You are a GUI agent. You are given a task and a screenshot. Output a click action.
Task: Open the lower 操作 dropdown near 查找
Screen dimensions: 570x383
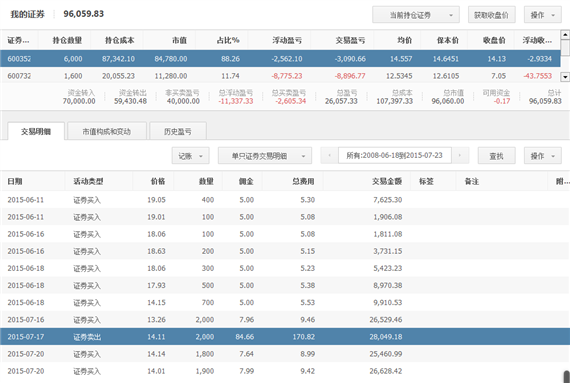pyautogui.click(x=542, y=156)
